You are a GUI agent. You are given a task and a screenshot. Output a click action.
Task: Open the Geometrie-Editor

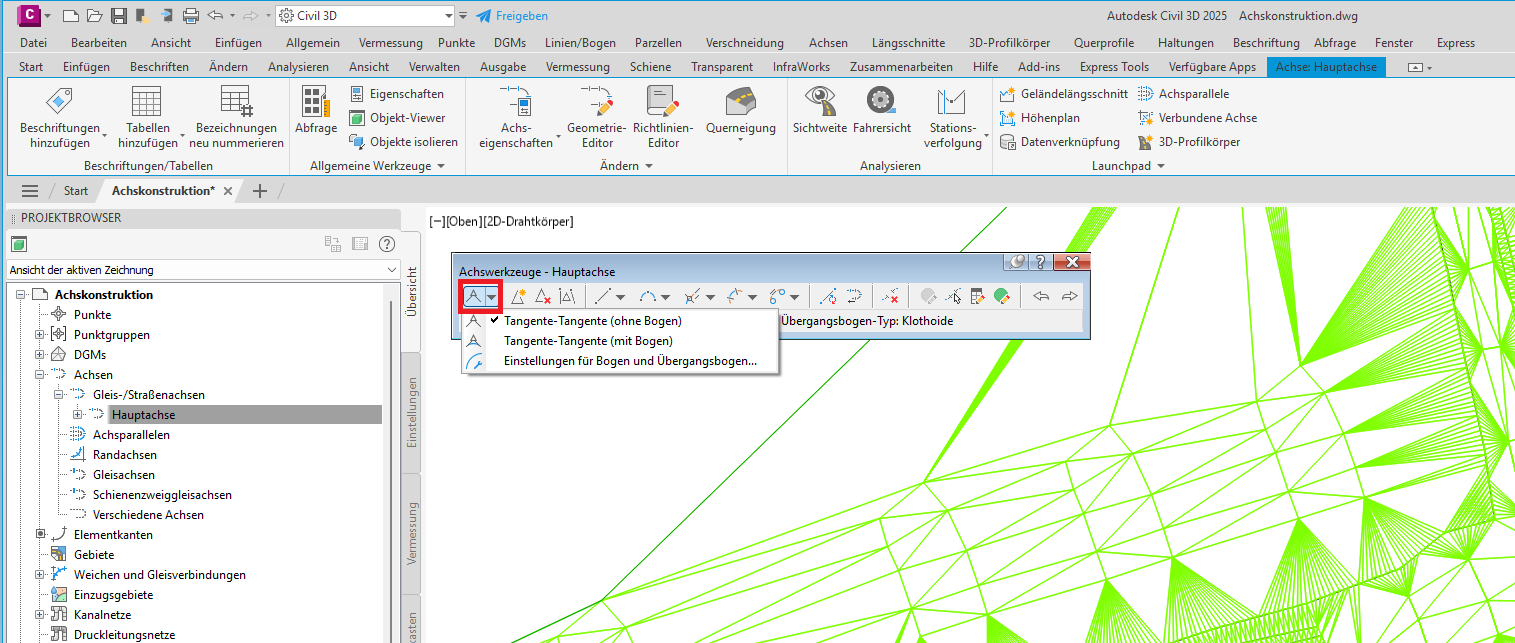pyautogui.click(x=596, y=117)
